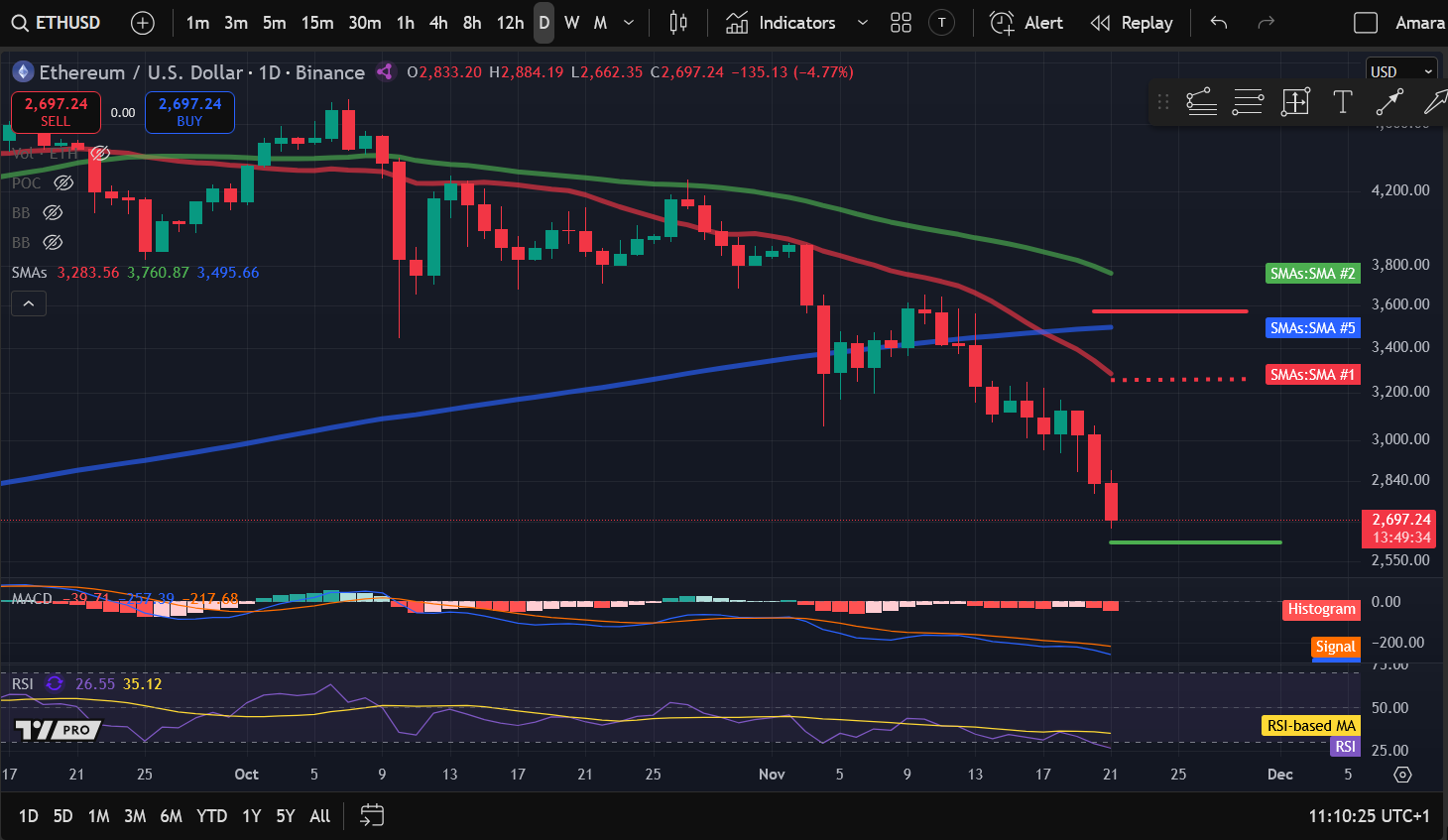Viewport: 1448px width, 840px height.
Task: Select the 1Y range tab
Action: tap(251, 815)
